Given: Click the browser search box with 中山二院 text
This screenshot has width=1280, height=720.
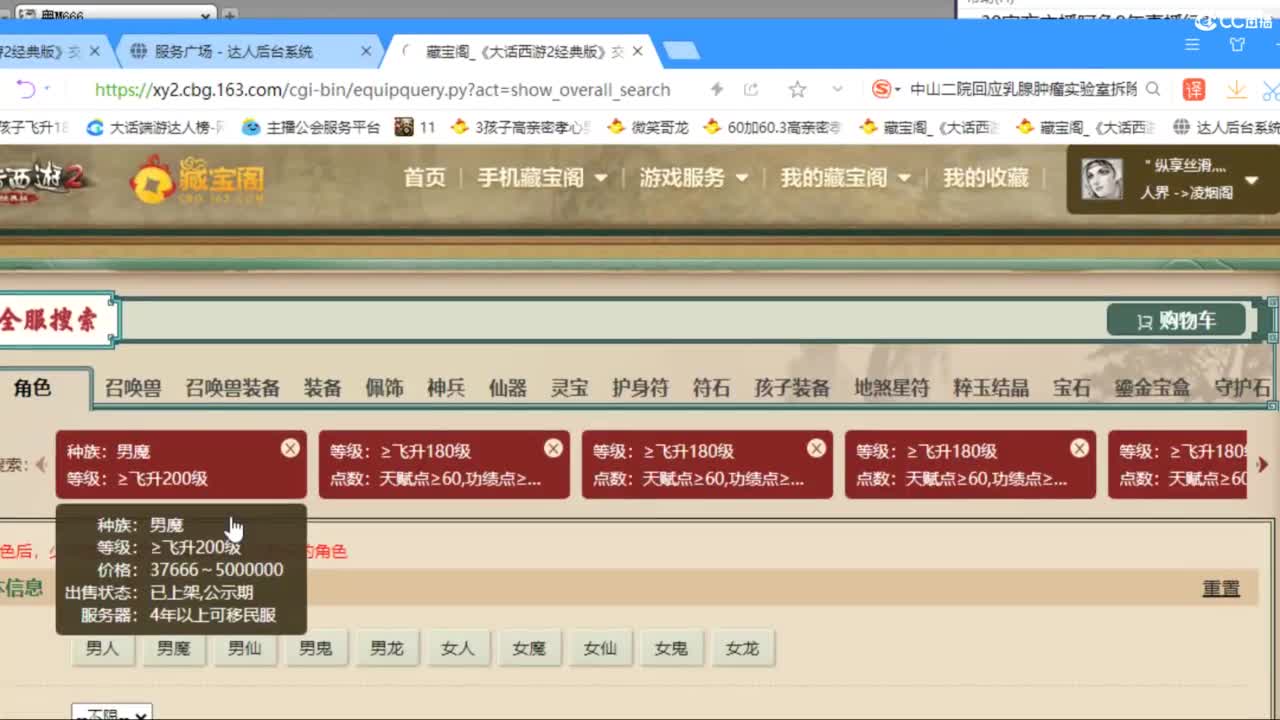Looking at the screenshot, I should [x=1022, y=89].
